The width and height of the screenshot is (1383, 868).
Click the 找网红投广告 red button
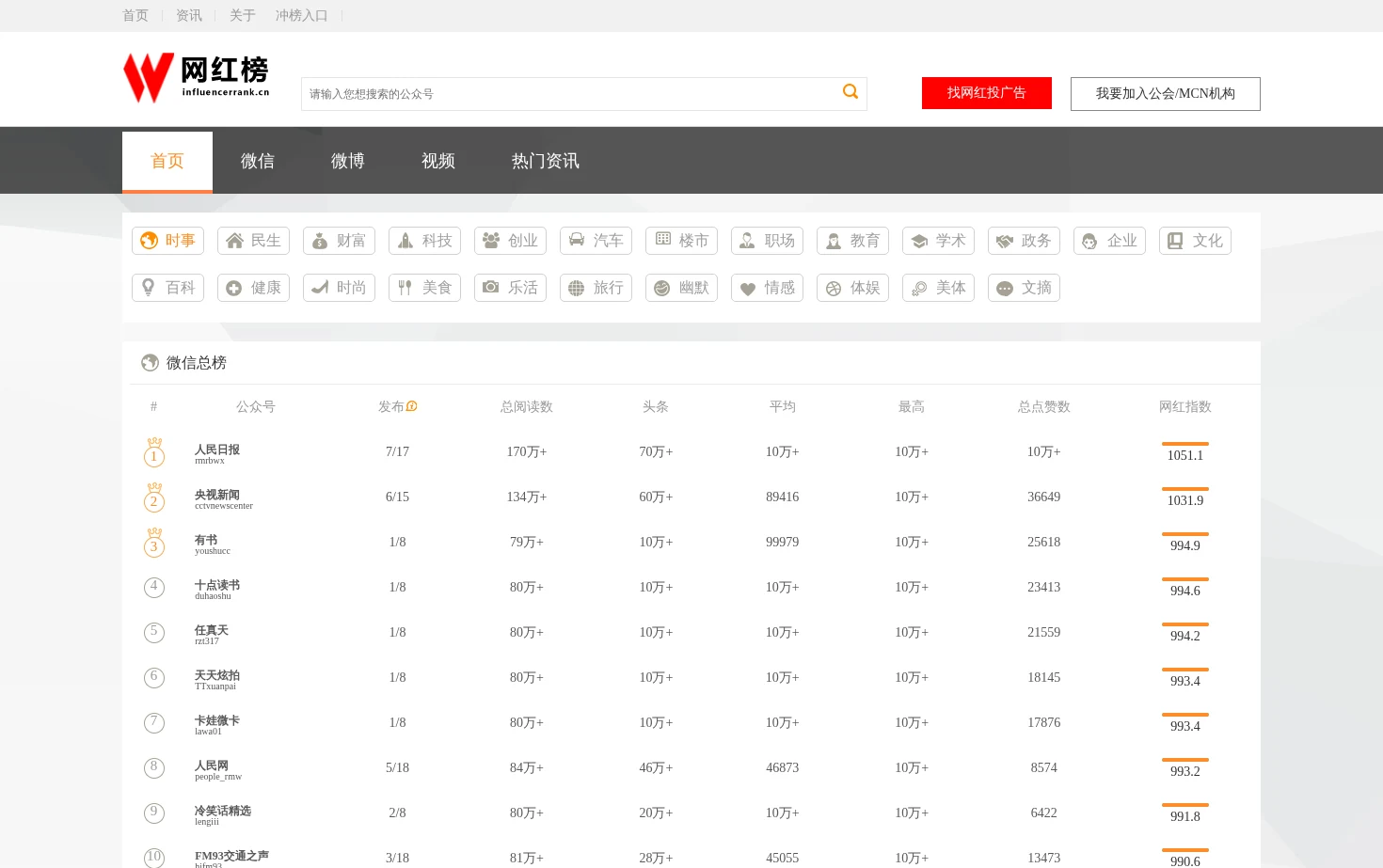987,93
